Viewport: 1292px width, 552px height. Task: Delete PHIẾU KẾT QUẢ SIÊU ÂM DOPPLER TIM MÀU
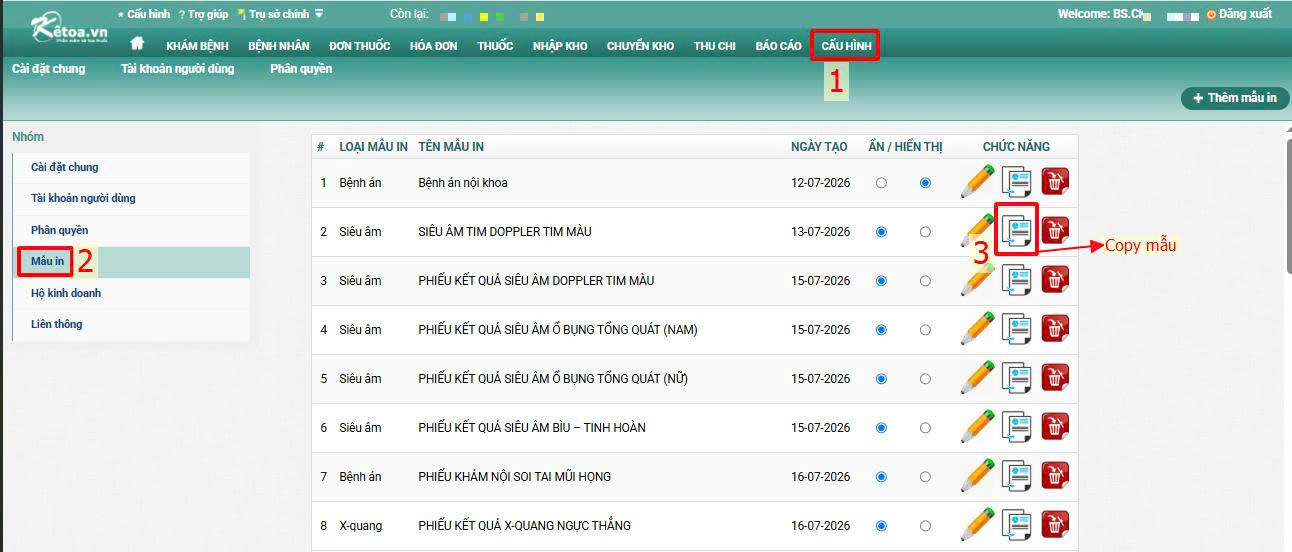click(x=1055, y=280)
